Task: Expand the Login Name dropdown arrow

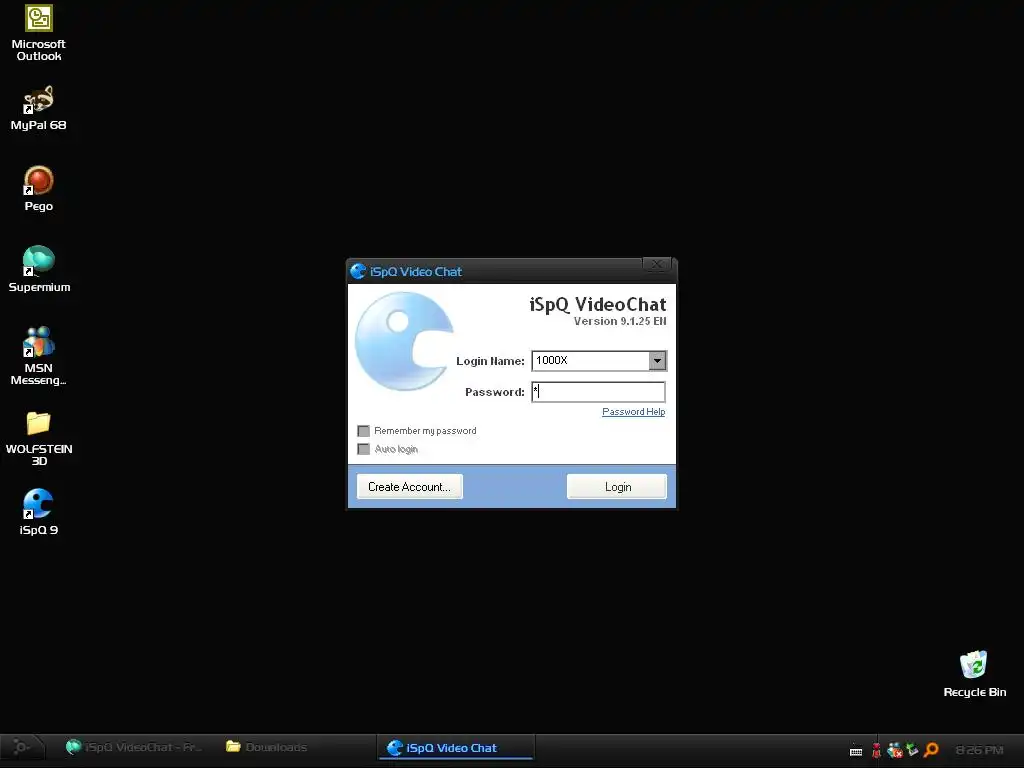Action: coord(657,360)
